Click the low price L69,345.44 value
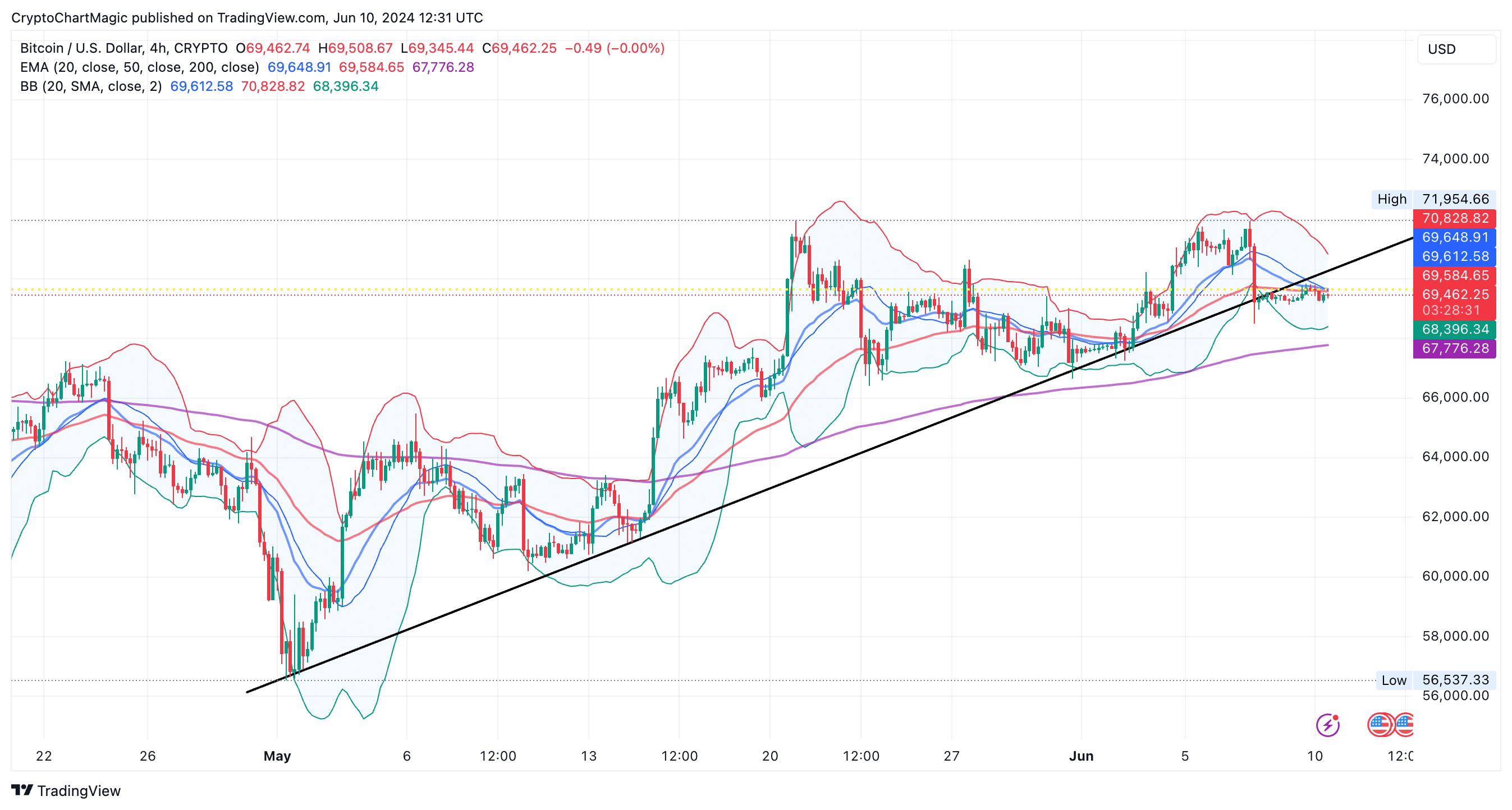 pos(437,48)
